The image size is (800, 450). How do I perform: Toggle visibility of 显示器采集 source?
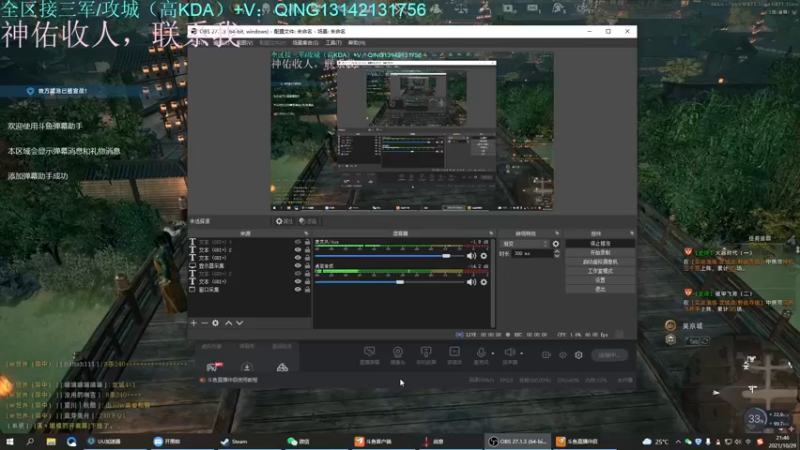(x=298, y=265)
